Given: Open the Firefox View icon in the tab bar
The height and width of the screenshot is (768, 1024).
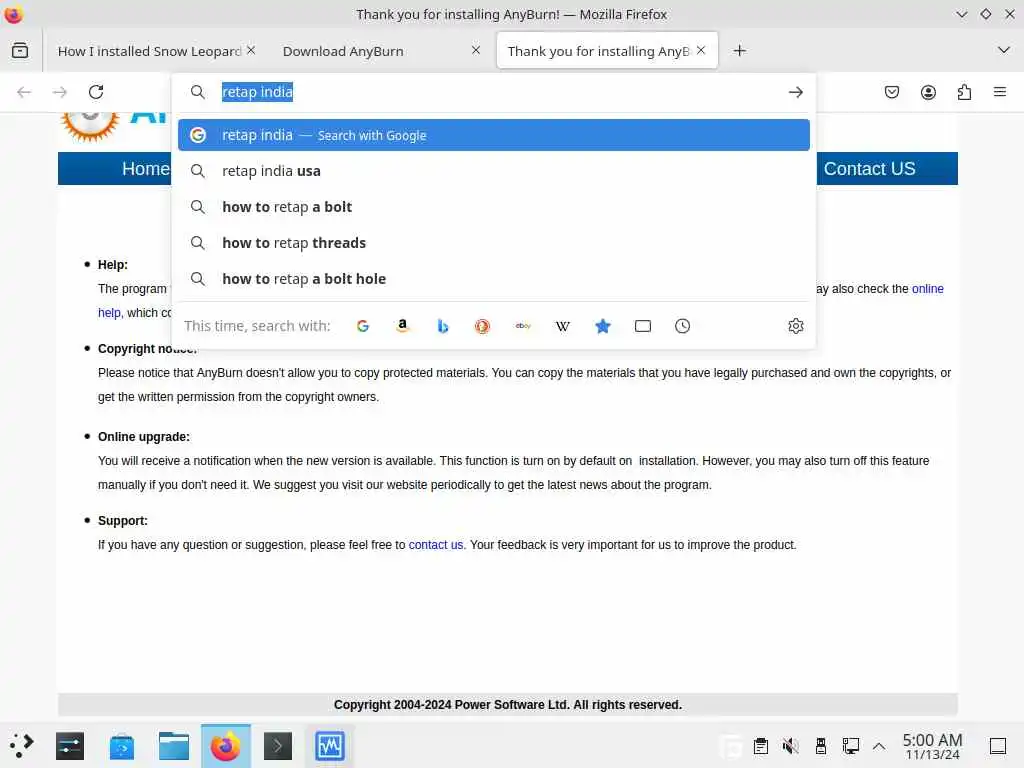Looking at the screenshot, I should pyautogui.click(x=20, y=50).
